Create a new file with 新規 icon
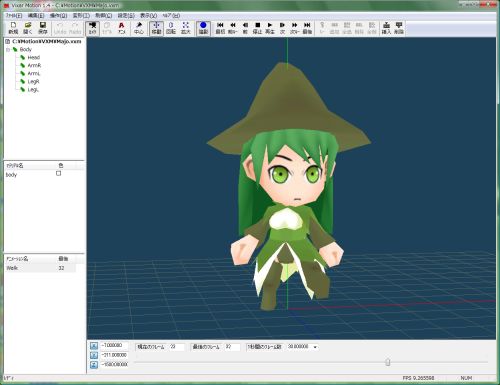500x385 pixels. 13,28
